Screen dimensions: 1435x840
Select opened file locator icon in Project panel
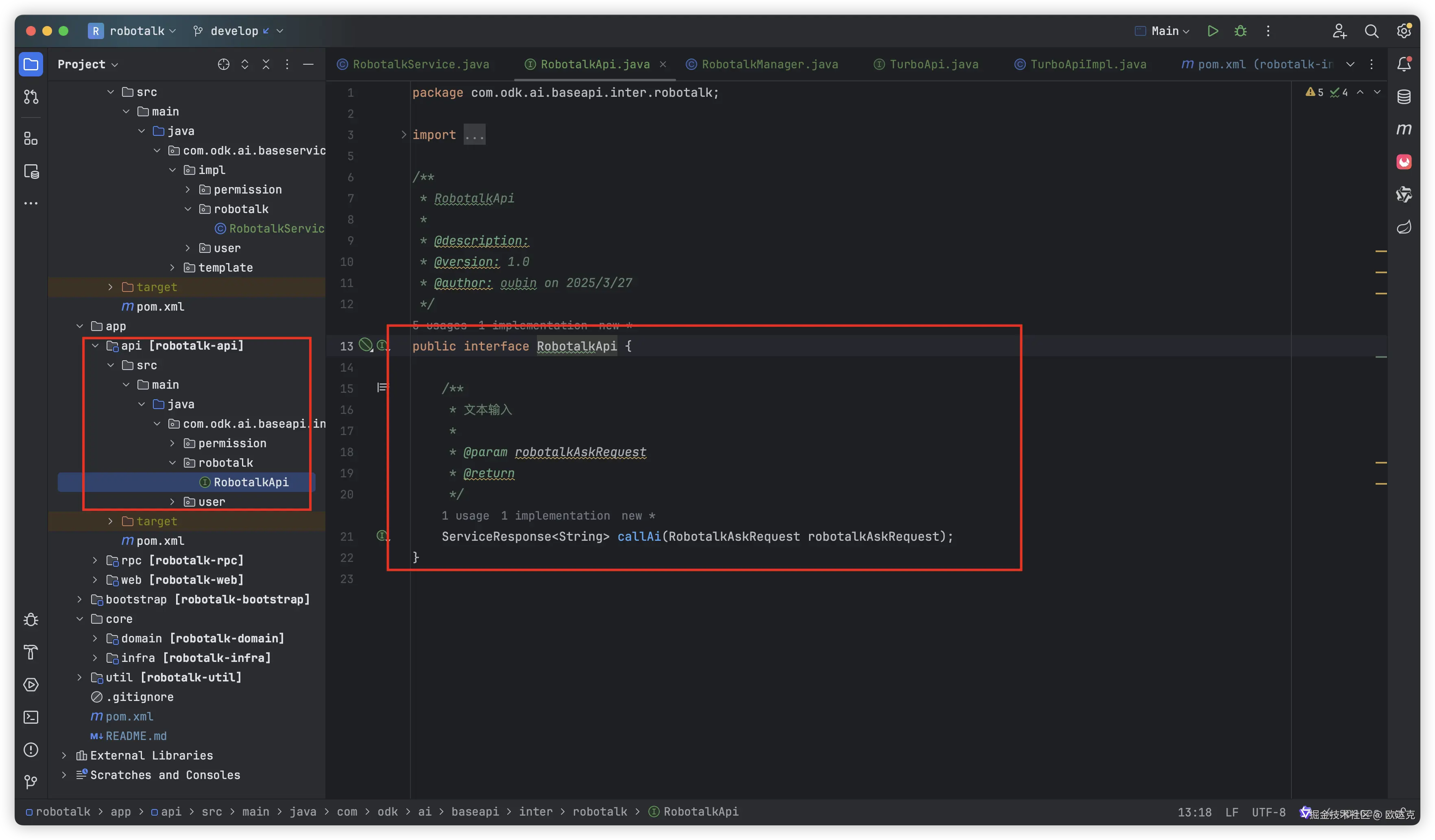(x=223, y=64)
